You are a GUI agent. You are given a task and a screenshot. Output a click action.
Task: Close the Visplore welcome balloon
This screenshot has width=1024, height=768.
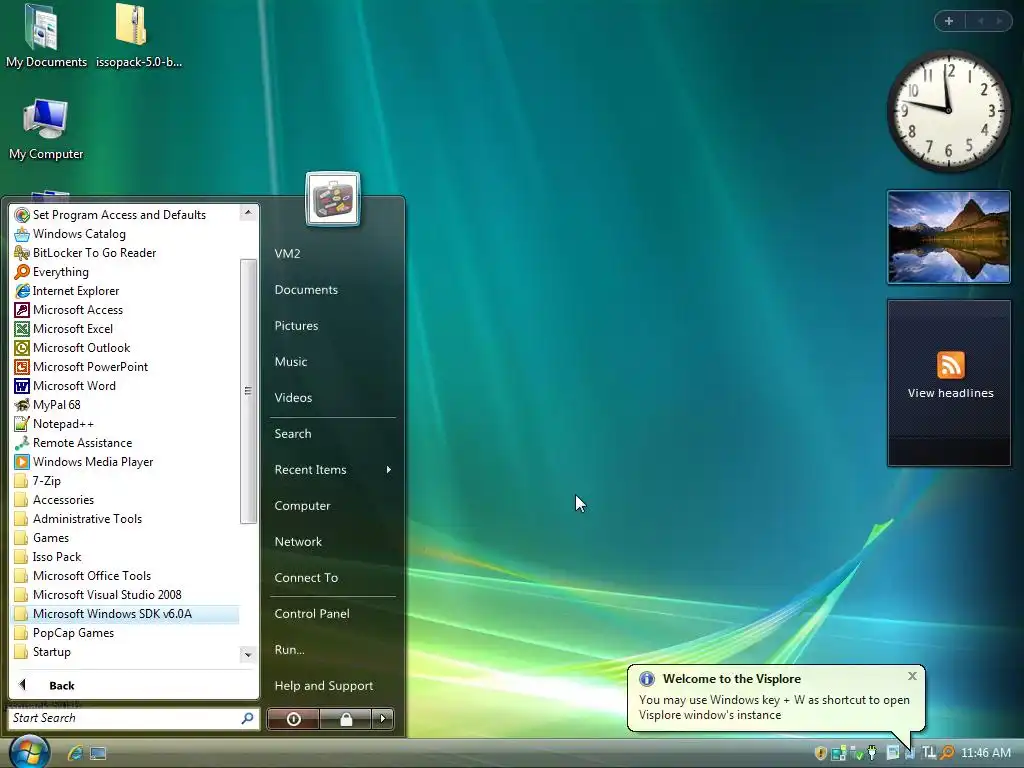pyautogui.click(x=912, y=676)
